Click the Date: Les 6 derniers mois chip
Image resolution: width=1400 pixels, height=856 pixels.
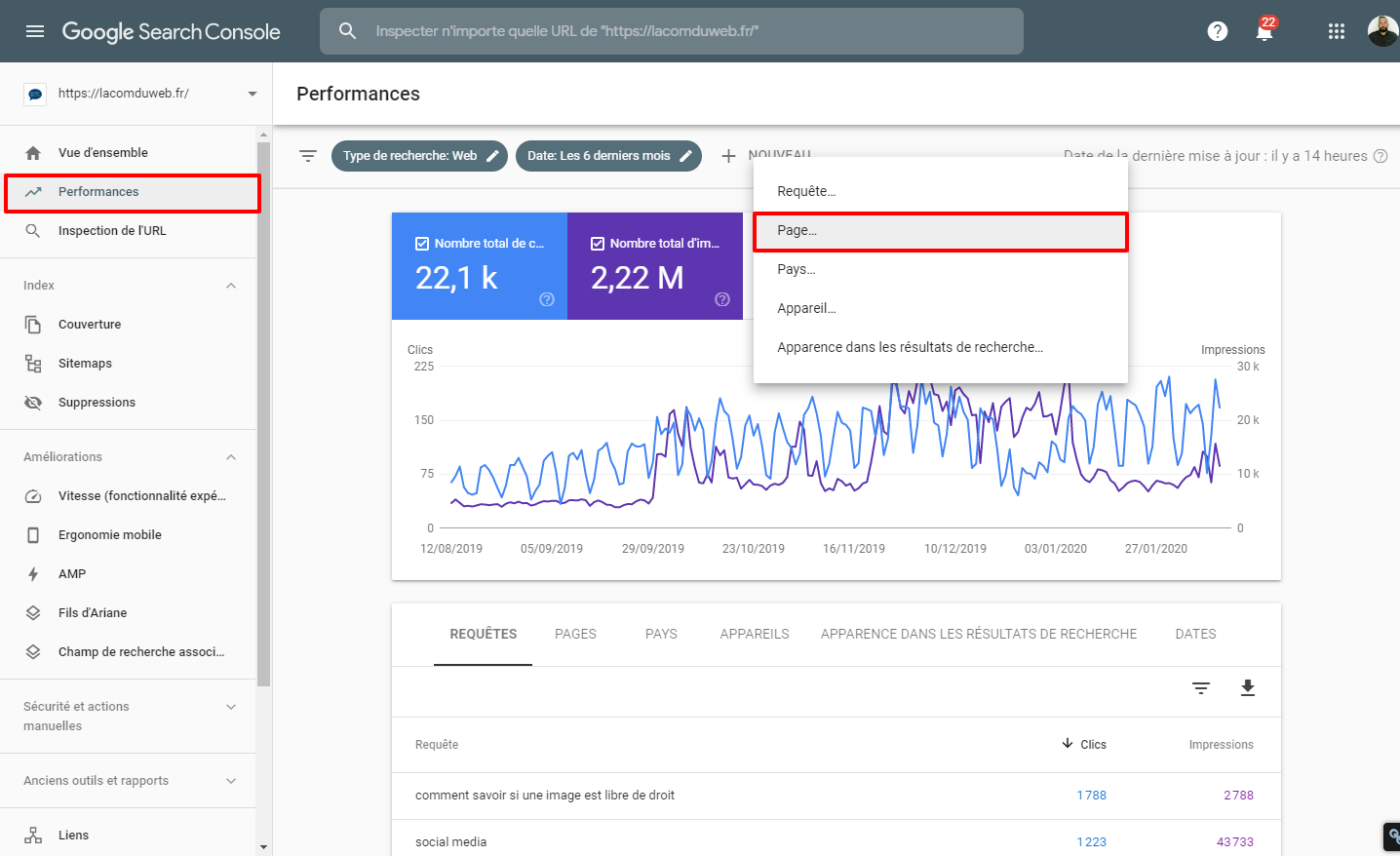pos(608,156)
